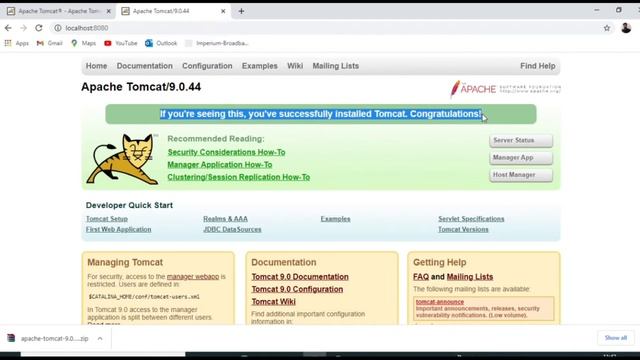Open the Mailing Lists menu item

click(x=336, y=66)
